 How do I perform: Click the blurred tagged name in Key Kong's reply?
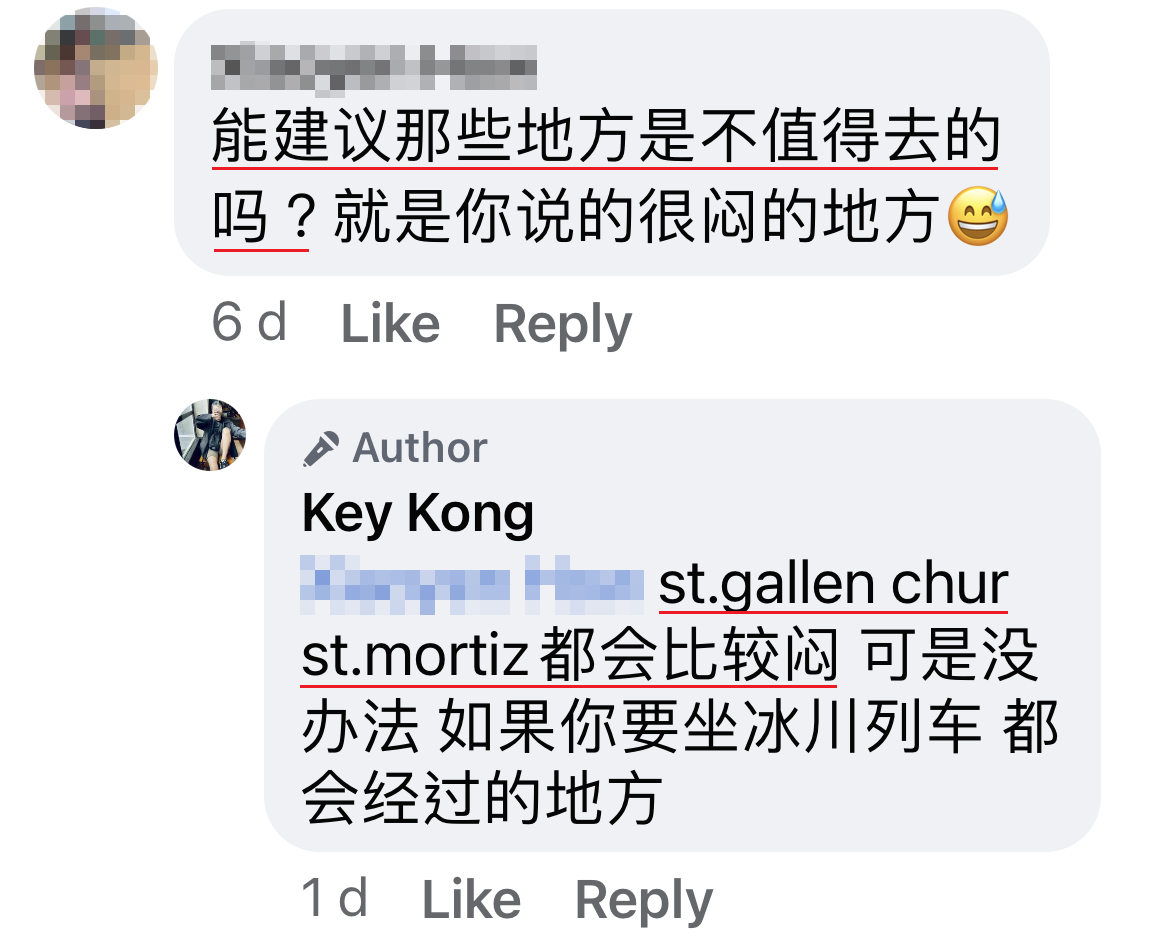point(472,584)
